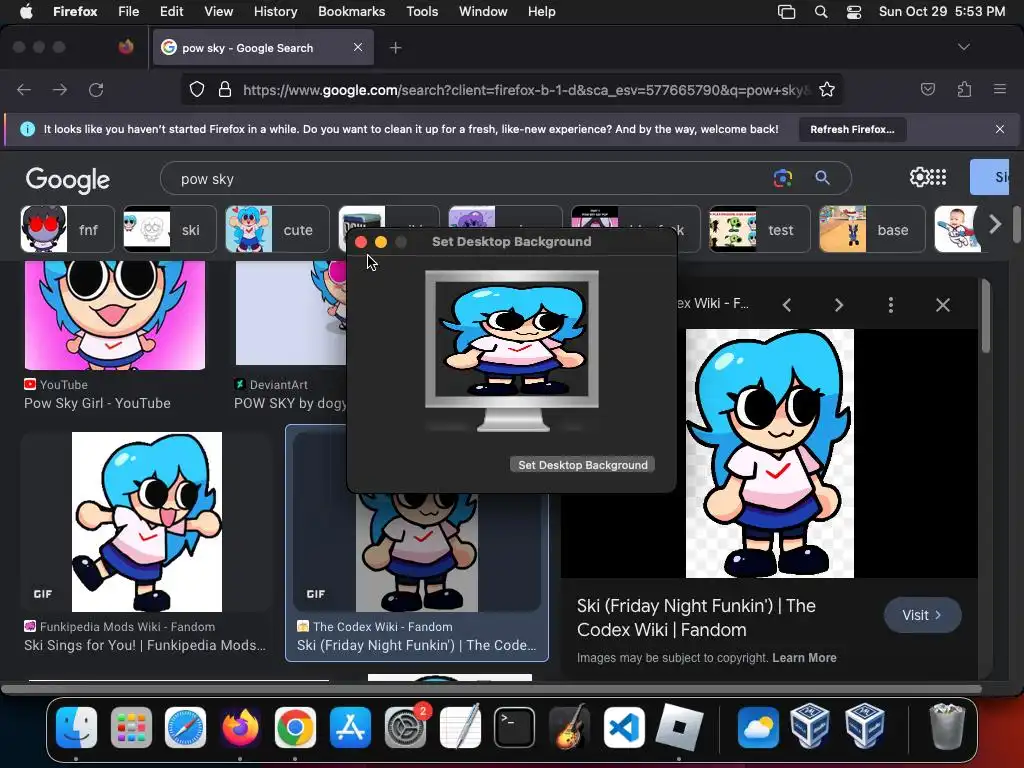Open the Bookmarks menu
Viewport: 1024px width, 768px height.
(x=351, y=12)
